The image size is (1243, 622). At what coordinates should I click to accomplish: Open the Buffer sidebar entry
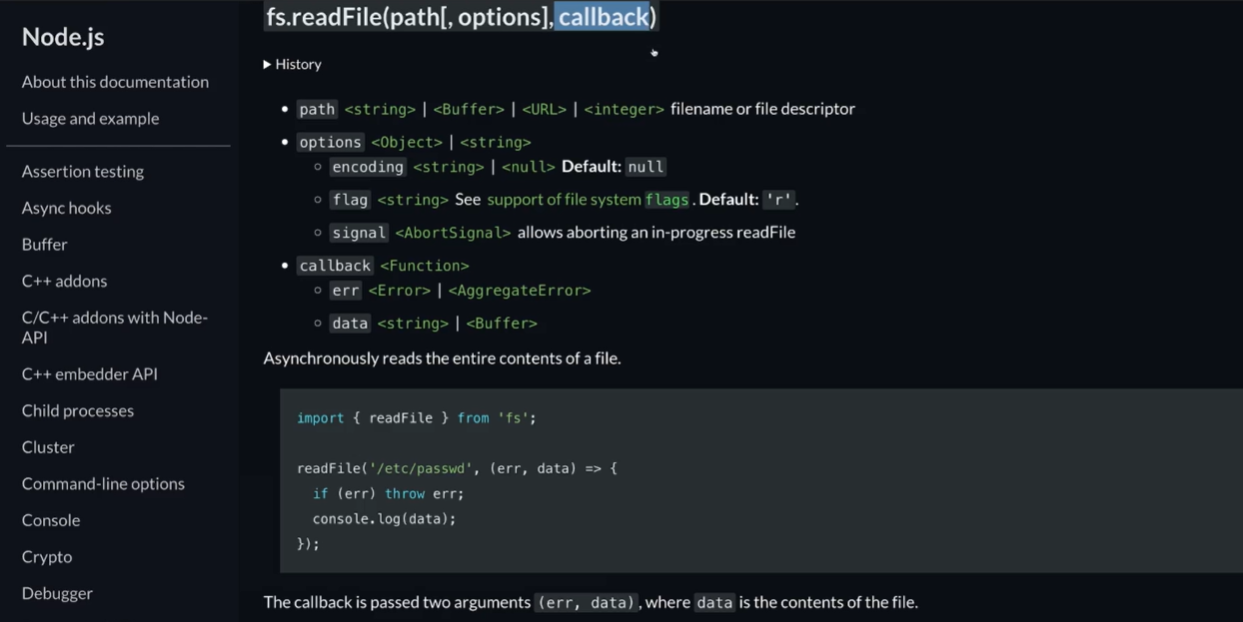pyautogui.click(x=45, y=244)
